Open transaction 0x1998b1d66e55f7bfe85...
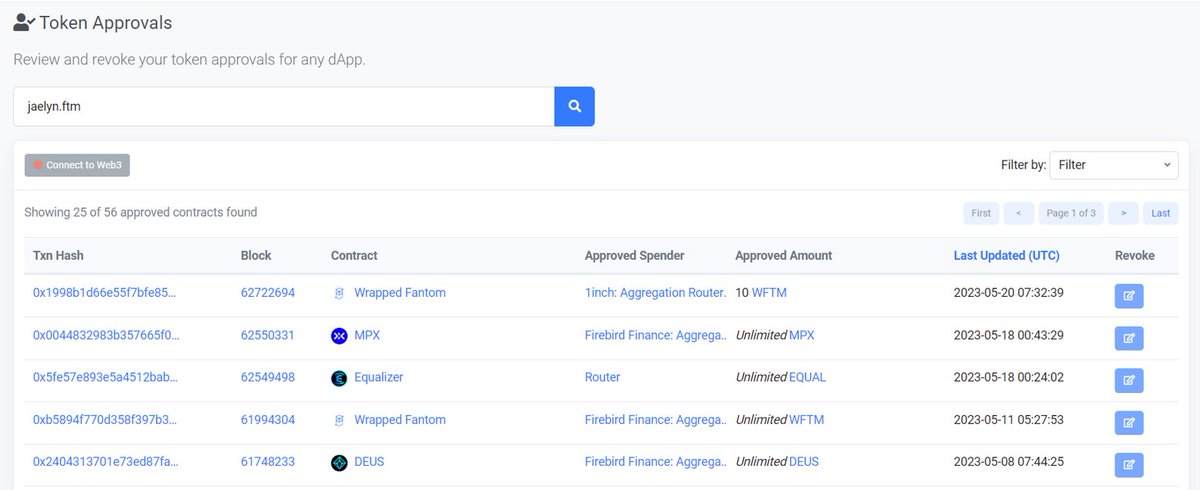The width and height of the screenshot is (1200, 490). click(105, 293)
